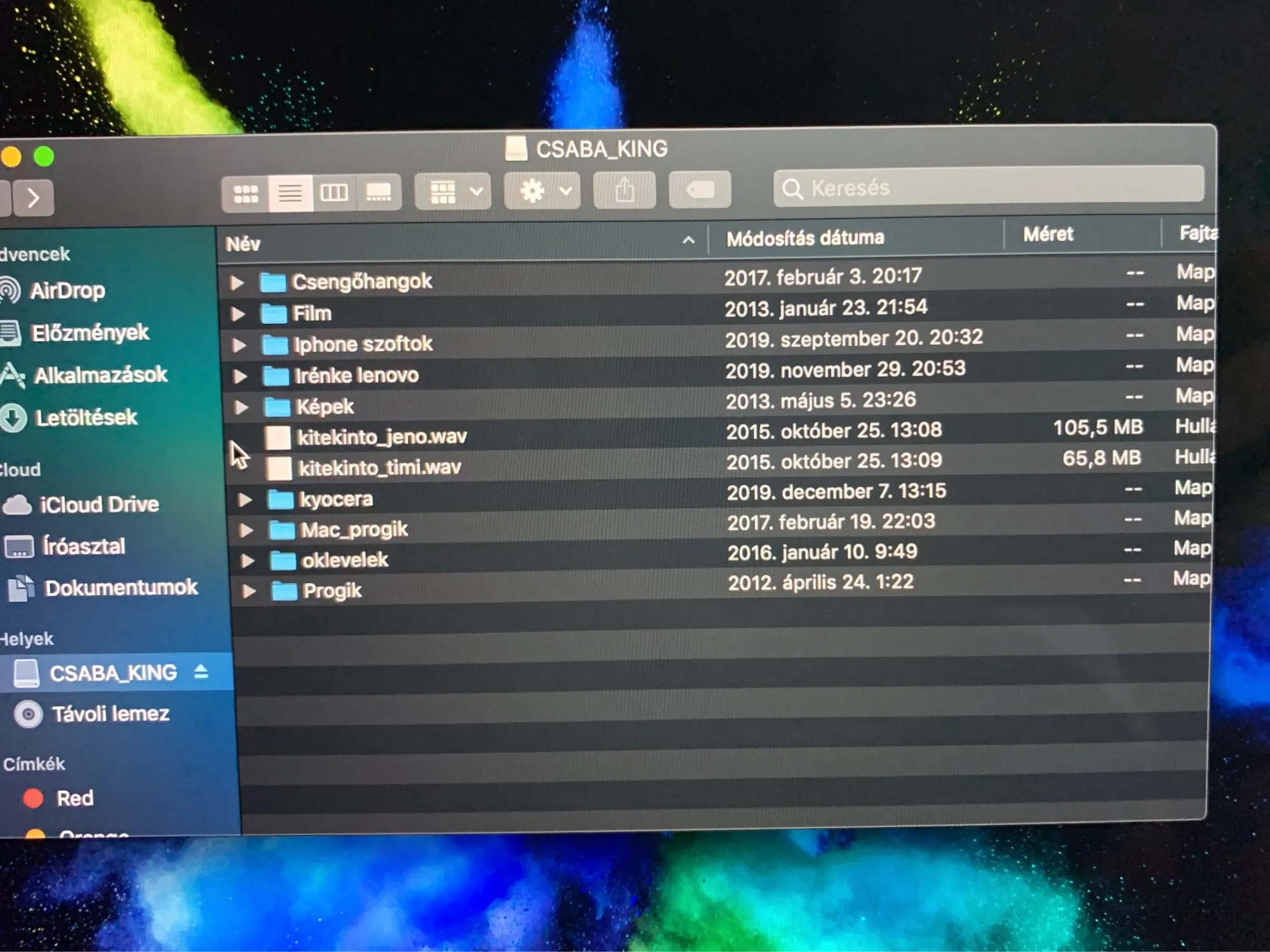Image resolution: width=1270 pixels, height=952 pixels.
Task: Open the group-by arrangement dropdown
Action: point(453,191)
